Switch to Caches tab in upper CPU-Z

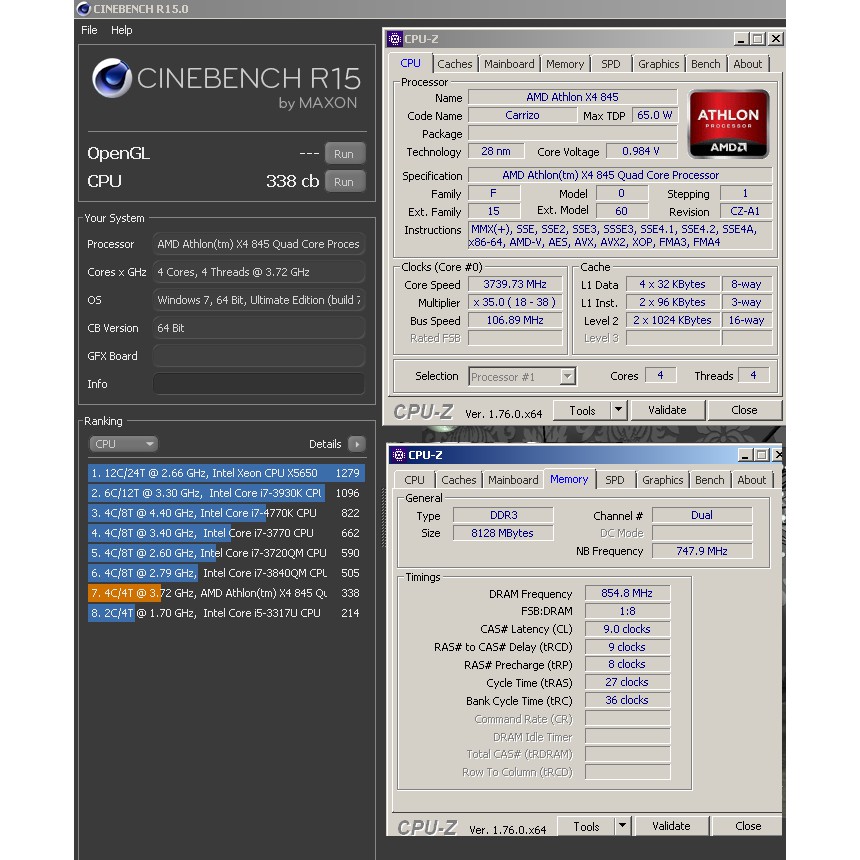pyautogui.click(x=454, y=64)
